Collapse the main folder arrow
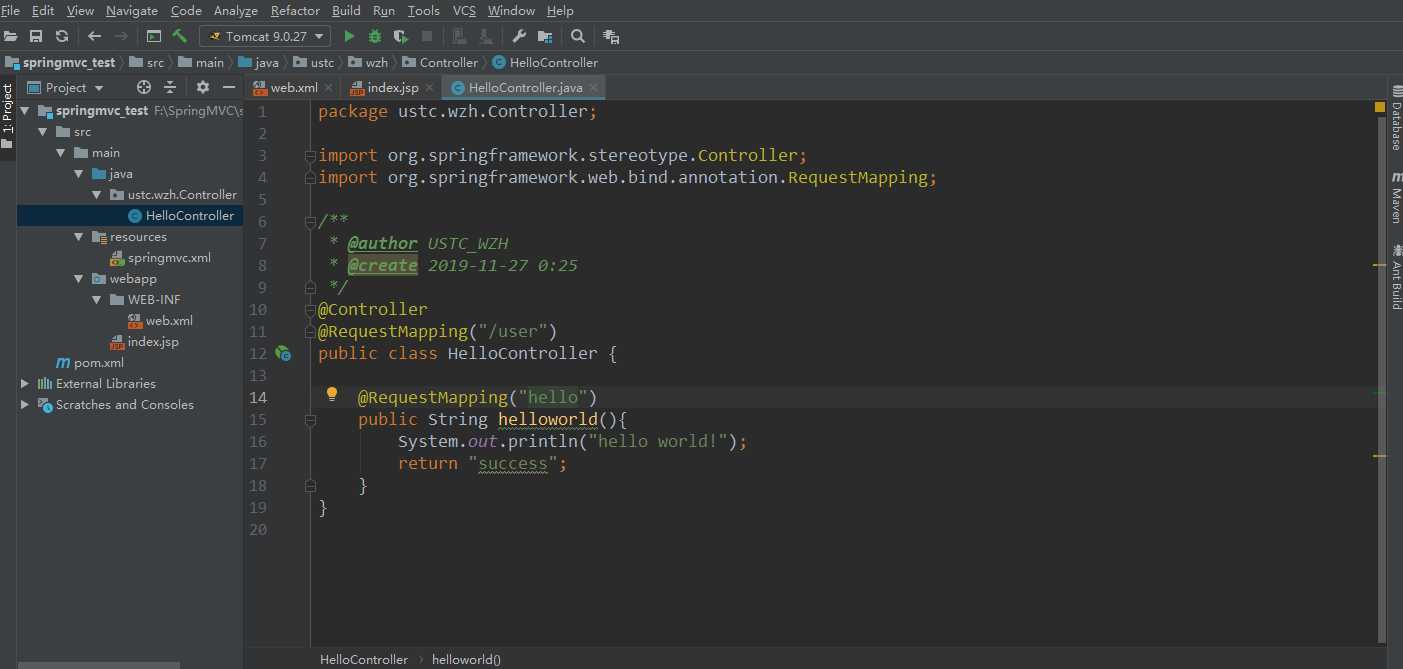The image size is (1403, 669). [61, 153]
